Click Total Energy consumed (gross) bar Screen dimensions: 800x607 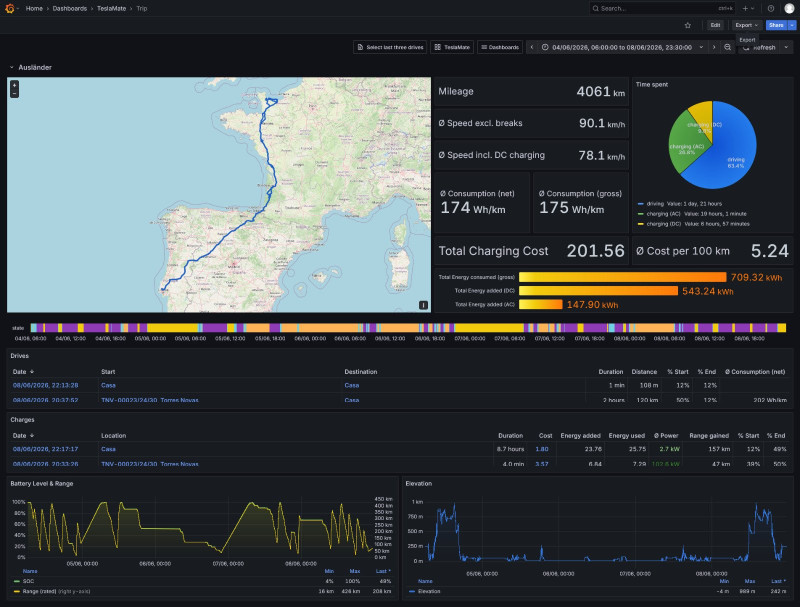coord(622,277)
